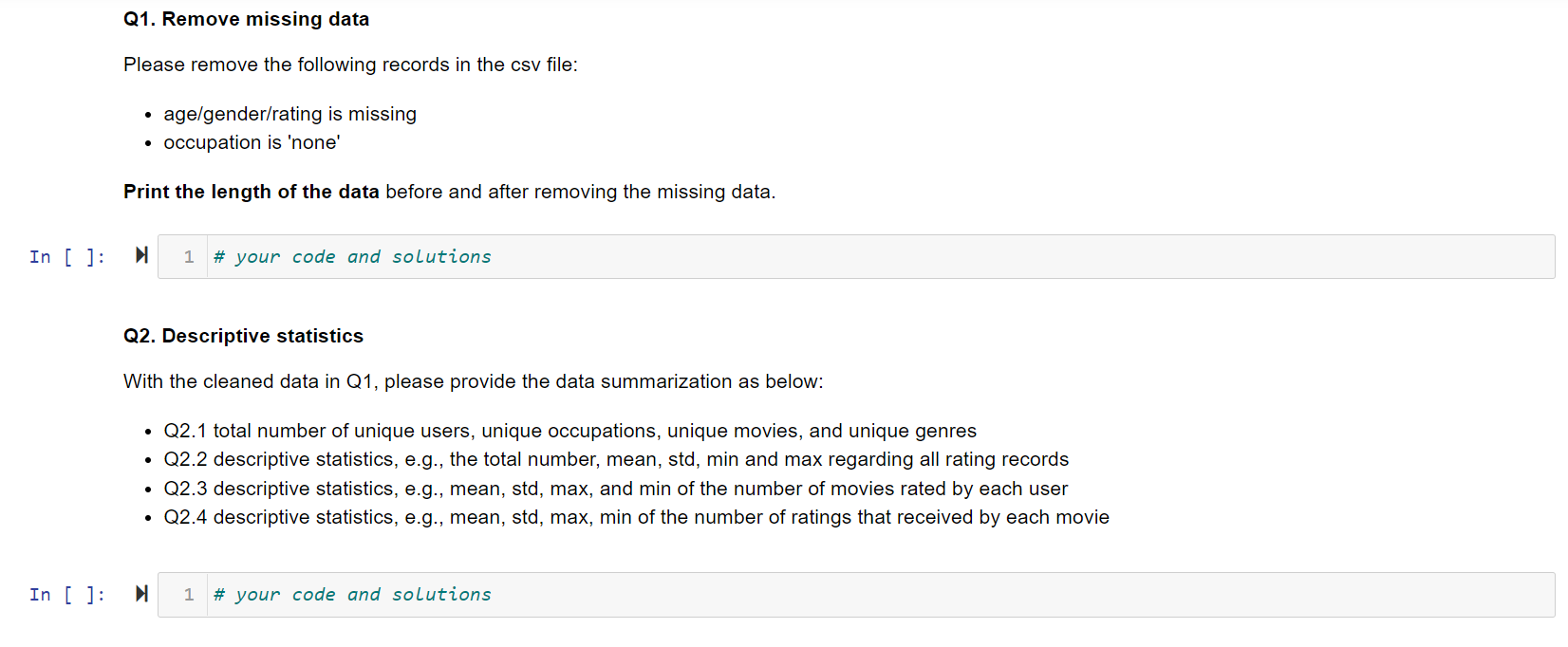Image resolution: width=1568 pixels, height=647 pixels.
Task: Click the 'age/gender/rating is missing' bullet
Action: (289, 114)
